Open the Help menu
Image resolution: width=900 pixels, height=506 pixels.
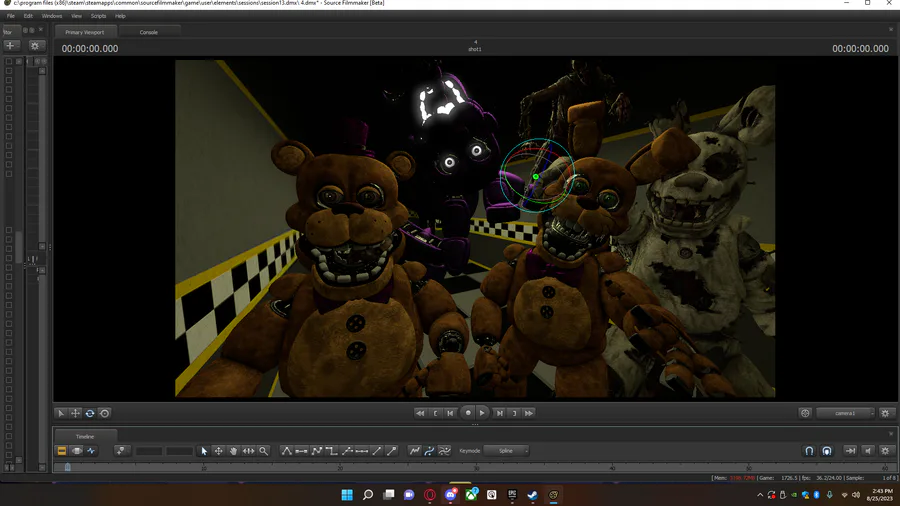(x=120, y=16)
